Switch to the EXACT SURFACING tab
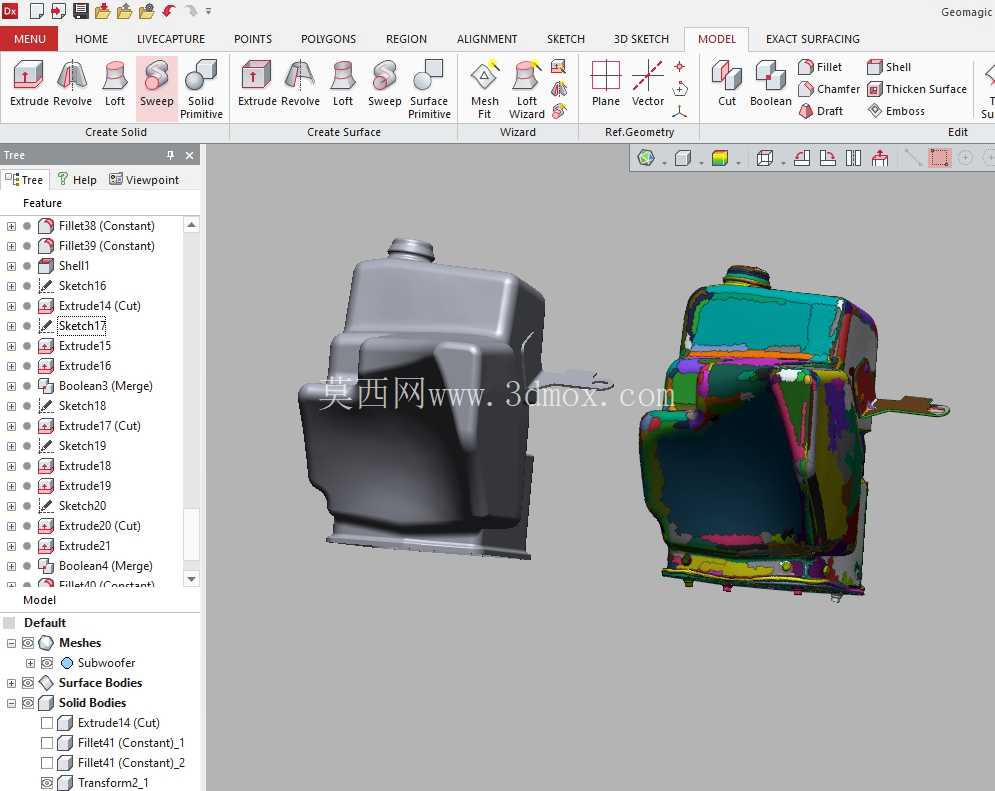The height and width of the screenshot is (791, 995). coord(812,39)
